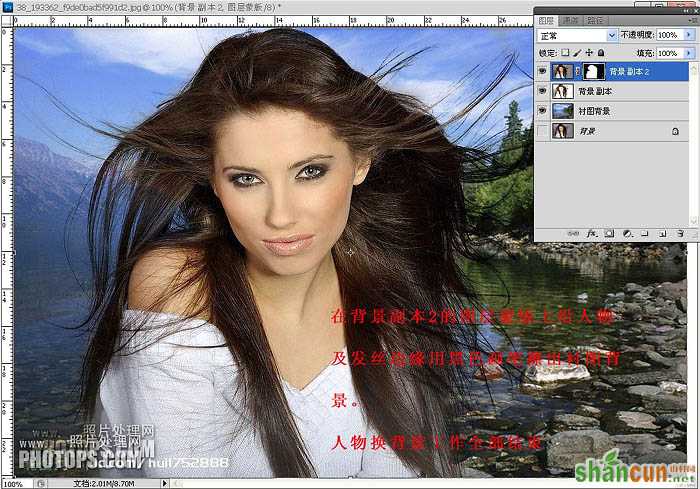Show the 背景 layer visibility box
This screenshot has height=489, width=700.
[x=542, y=131]
